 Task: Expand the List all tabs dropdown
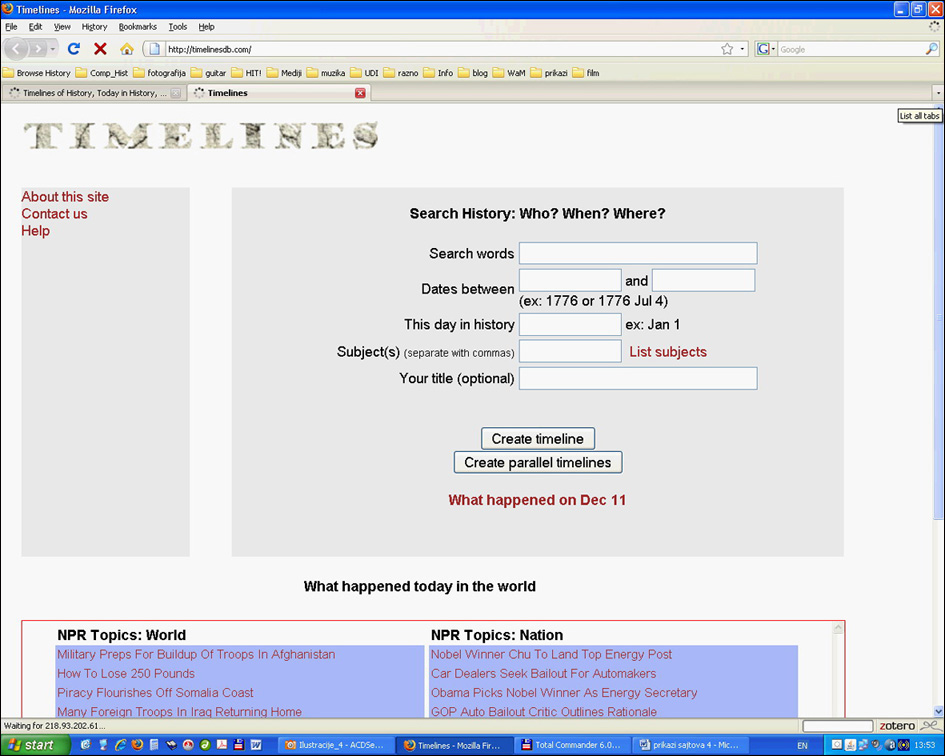937,93
